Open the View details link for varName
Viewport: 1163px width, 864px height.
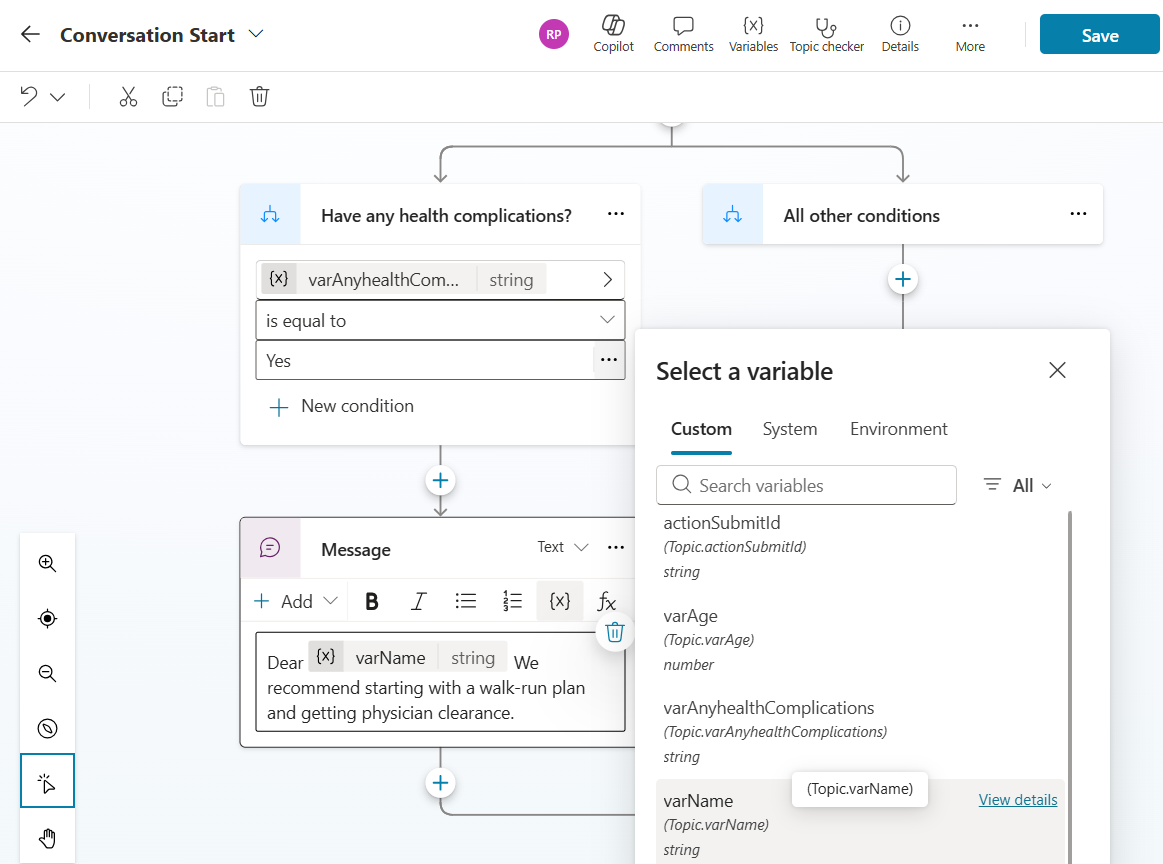pyautogui.click(x=1017, y=800)
